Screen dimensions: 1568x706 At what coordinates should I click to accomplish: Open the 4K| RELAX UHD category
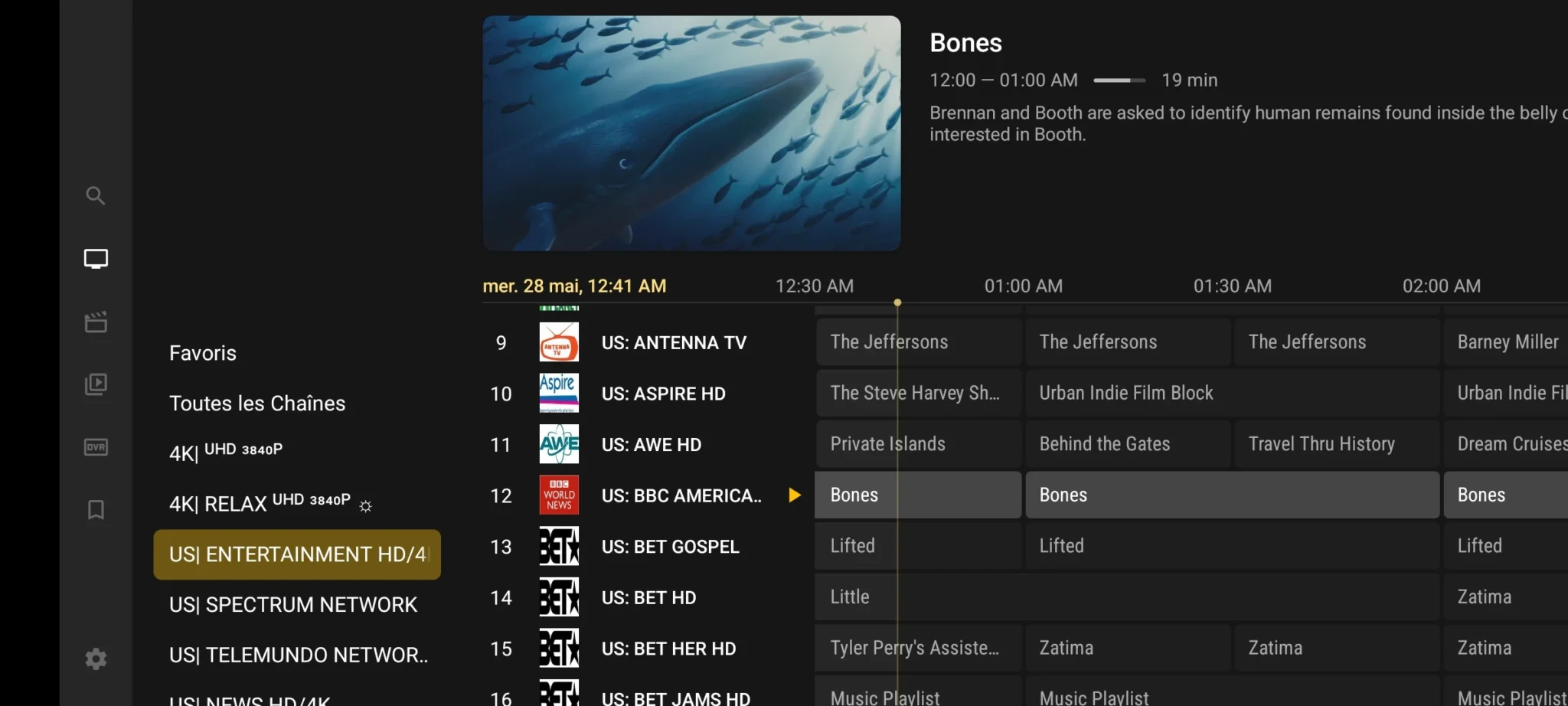[260, 503]
